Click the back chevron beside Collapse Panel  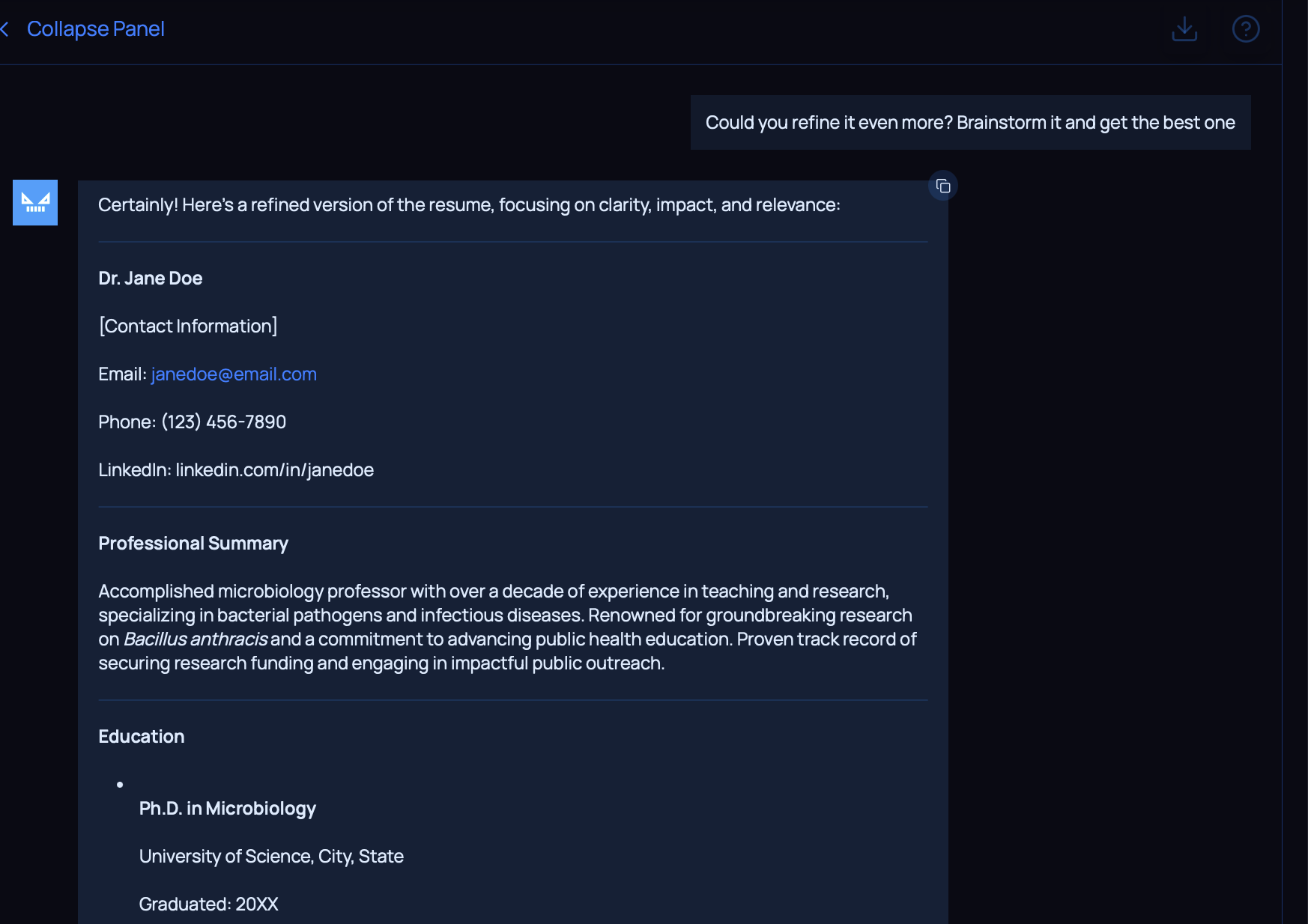click(x=5, y=29)
